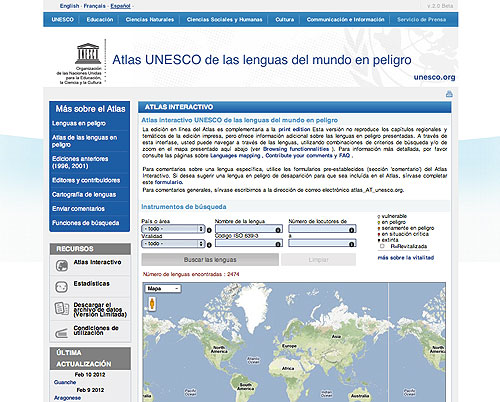Open the Atlas interactivo globe icon
This screenshot has width=500, height=402.
62,266
